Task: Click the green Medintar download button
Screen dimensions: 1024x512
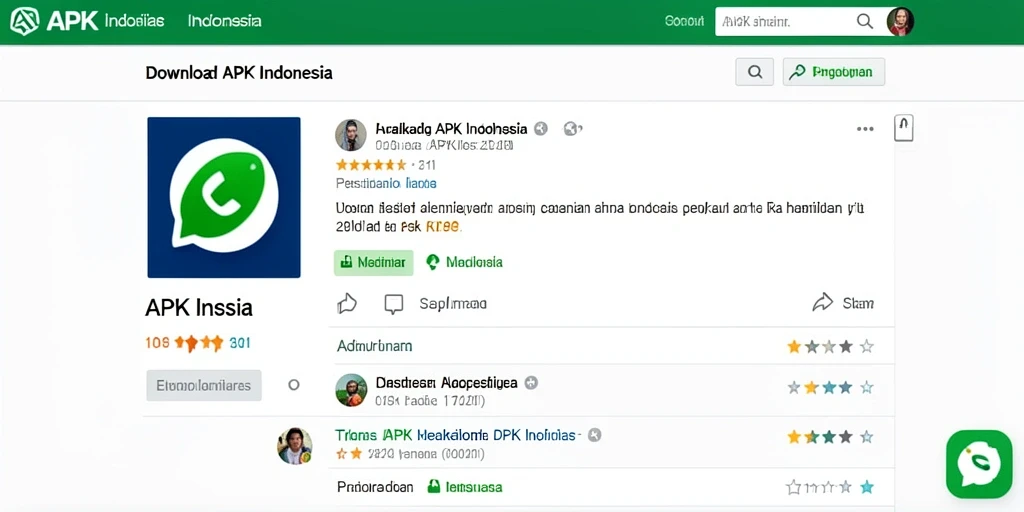Action: point(374,263)
